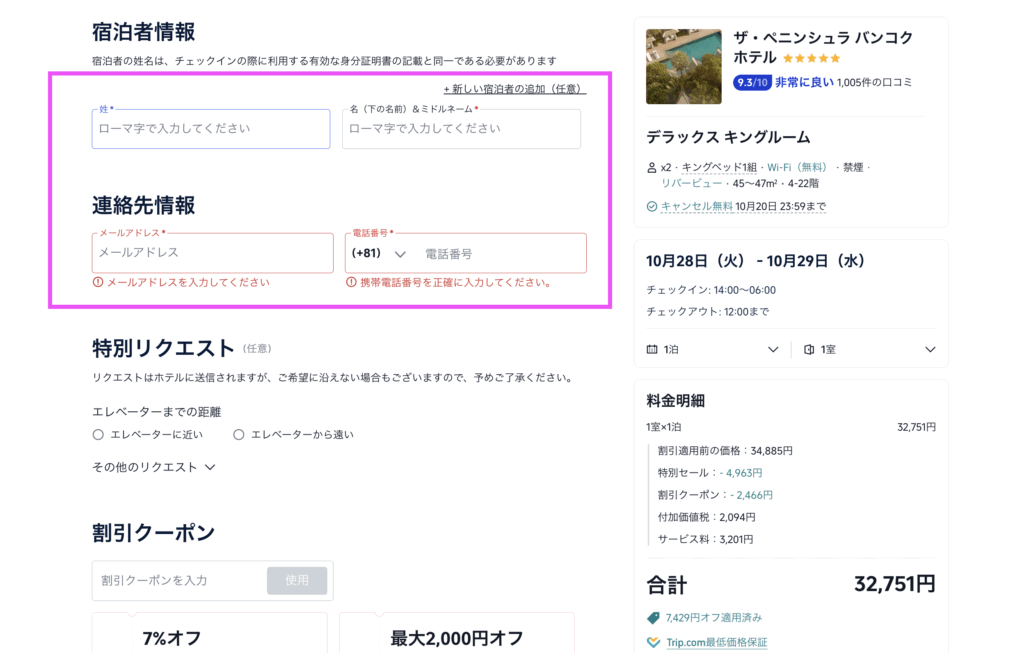Click the Peninsula Bangkok hotel thumbnail
Viewport: 1024px width, 653px height.
click(684, 66)
